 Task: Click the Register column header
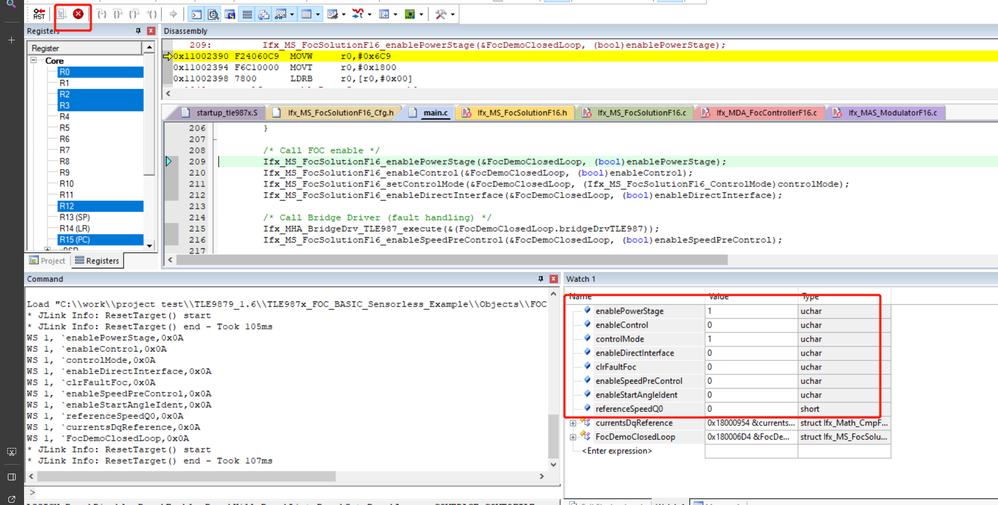[x=85, y=48]
